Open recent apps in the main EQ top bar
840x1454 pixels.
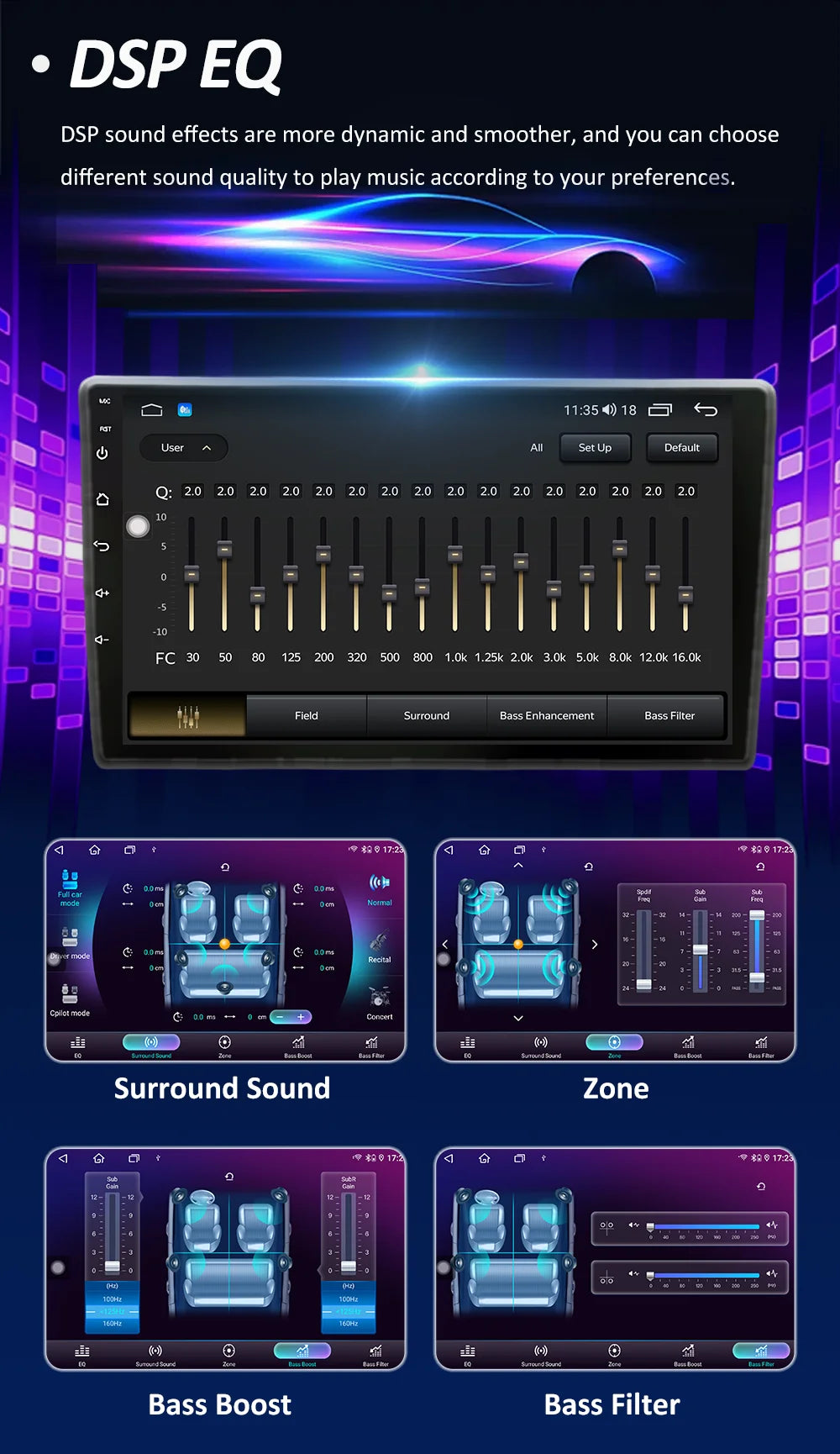click(x=660, y=410)
